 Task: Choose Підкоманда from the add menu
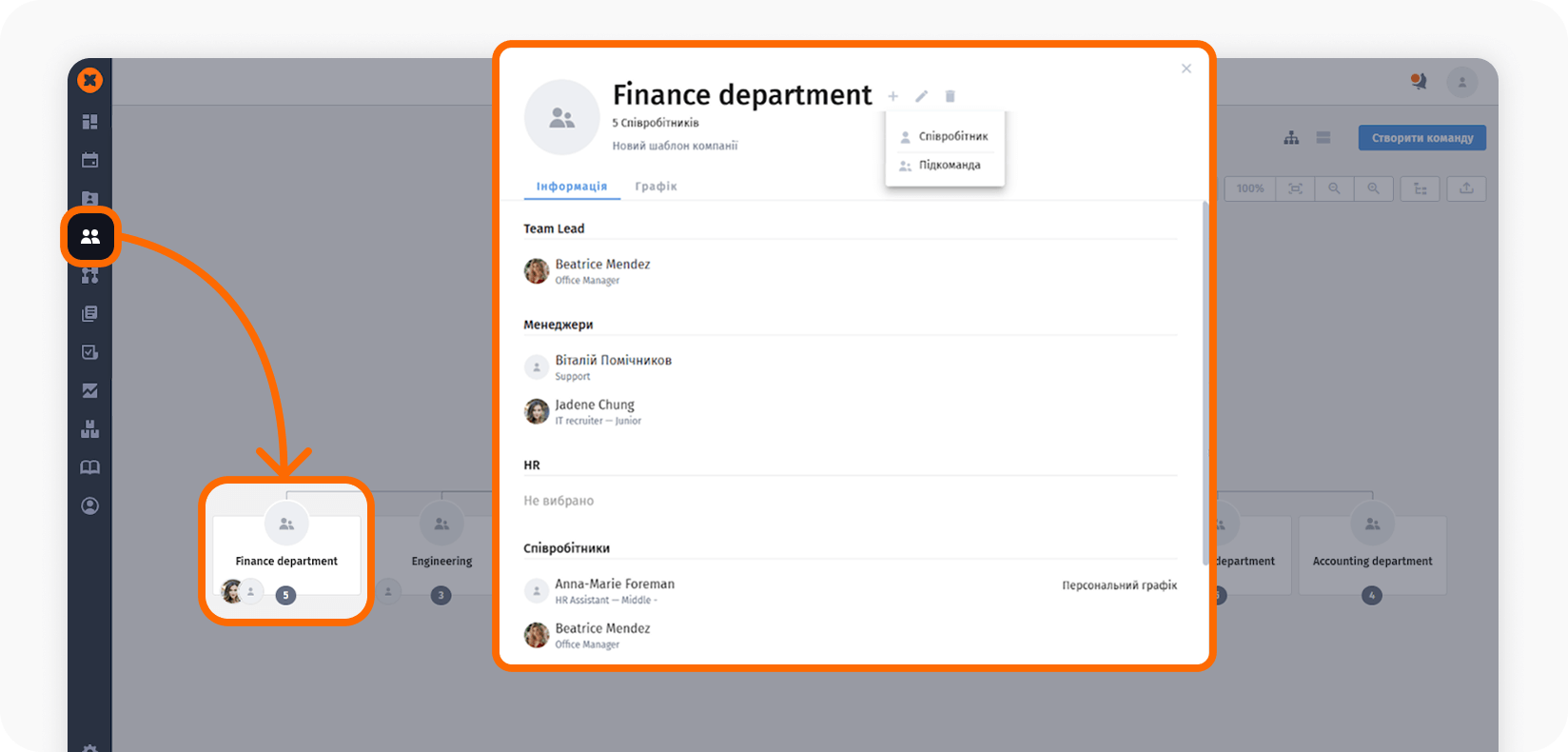[949, 165]
